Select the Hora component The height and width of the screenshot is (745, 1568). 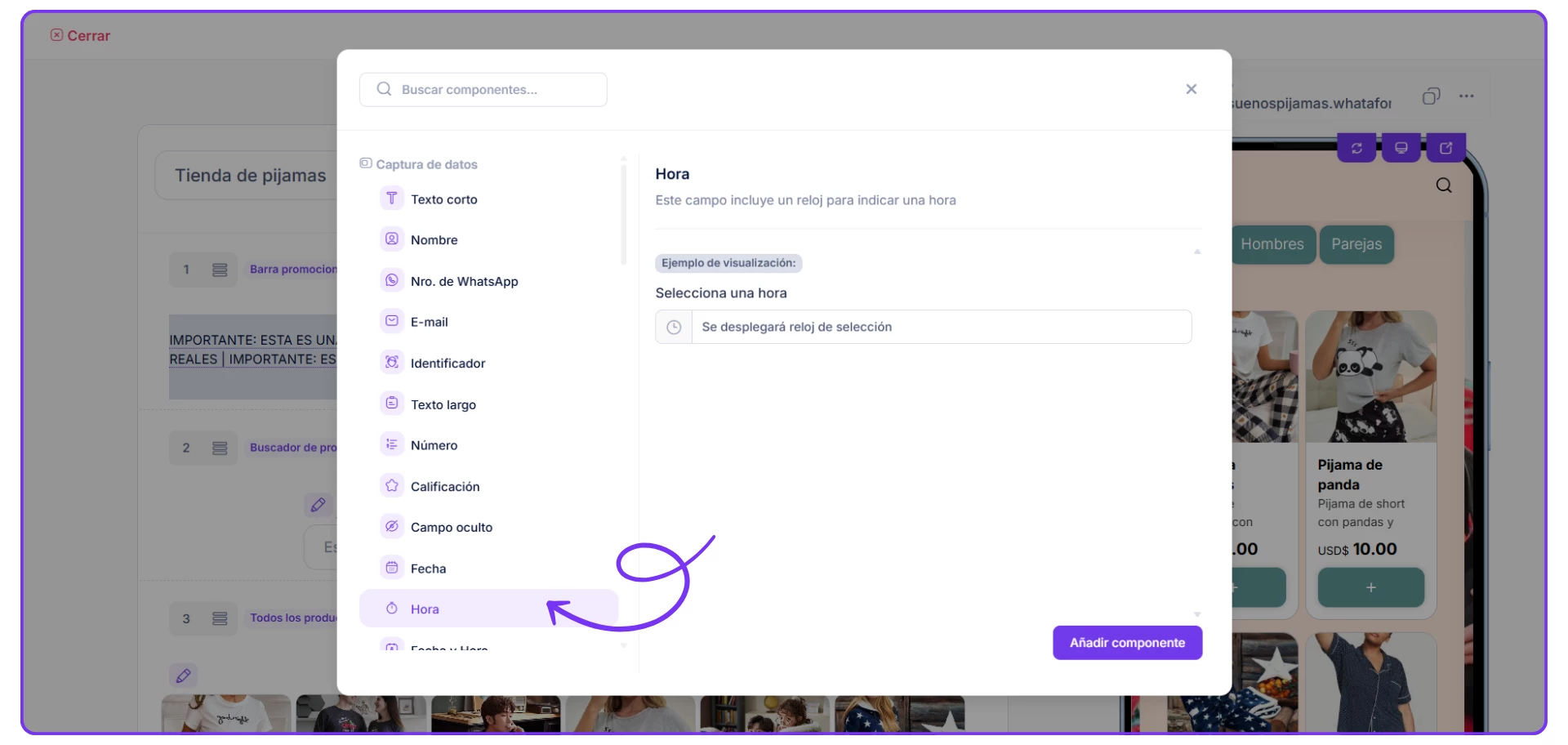point(425,609)
